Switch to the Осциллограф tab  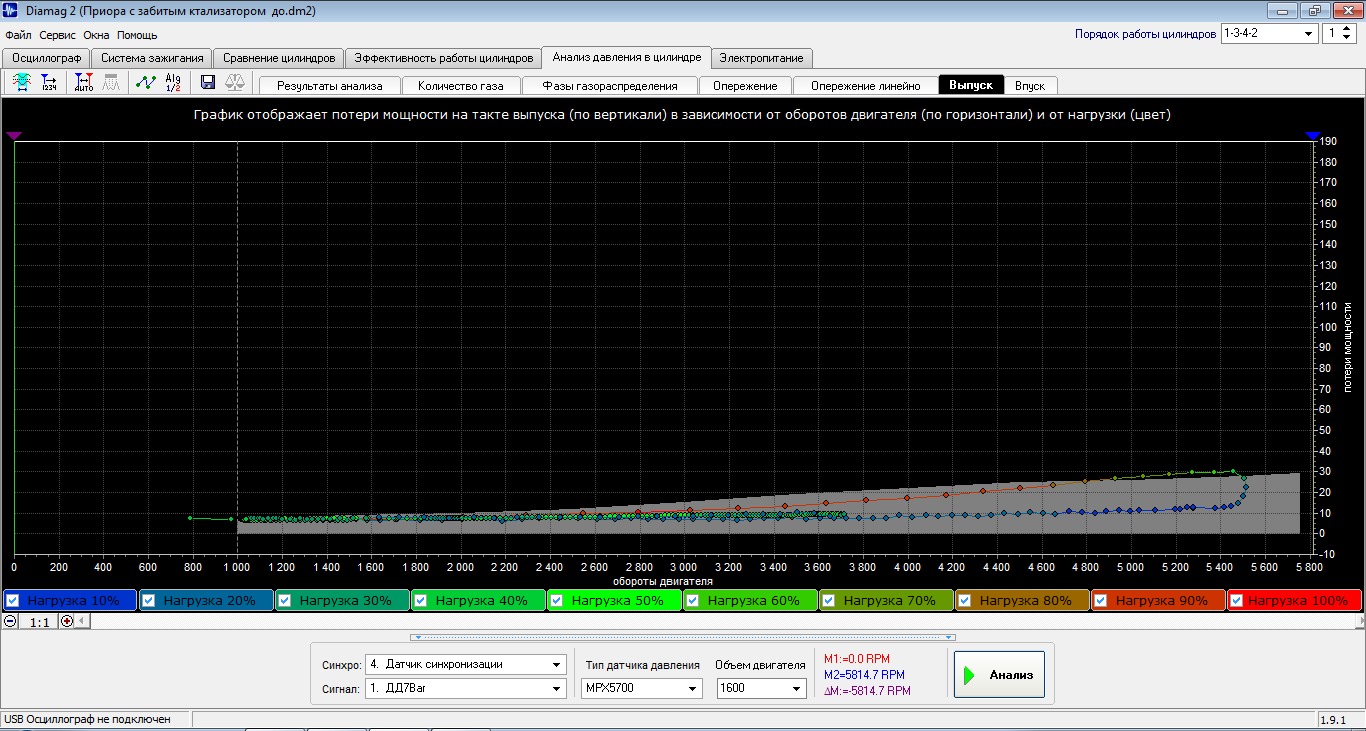(x=46, y=58)
